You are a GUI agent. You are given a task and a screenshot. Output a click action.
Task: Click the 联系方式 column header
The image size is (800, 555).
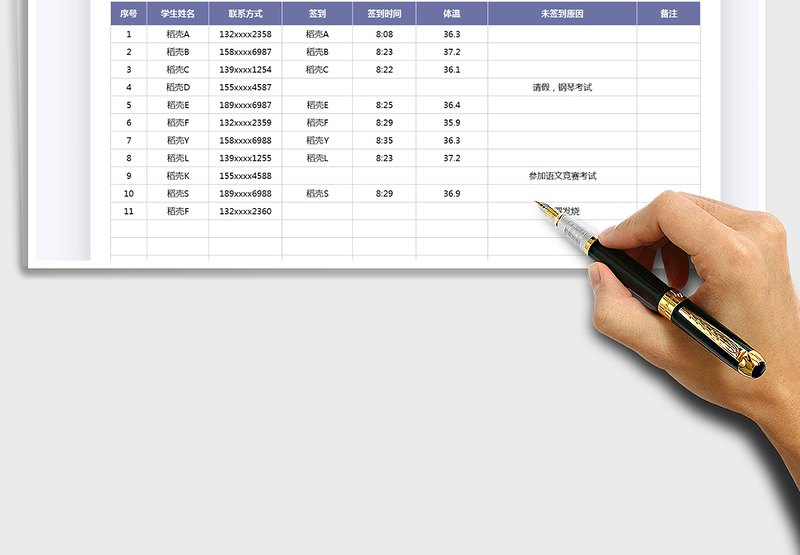[x=245, y=14]
